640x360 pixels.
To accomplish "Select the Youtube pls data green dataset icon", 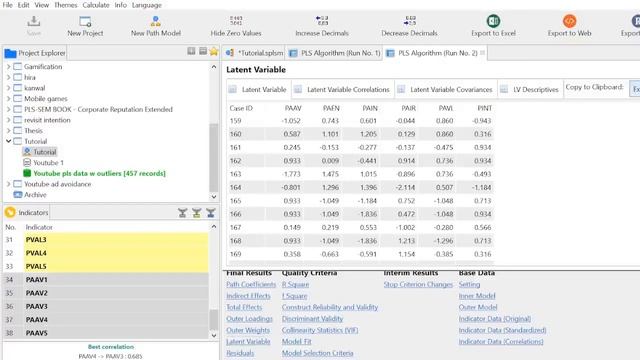I will tap(27, 173).
